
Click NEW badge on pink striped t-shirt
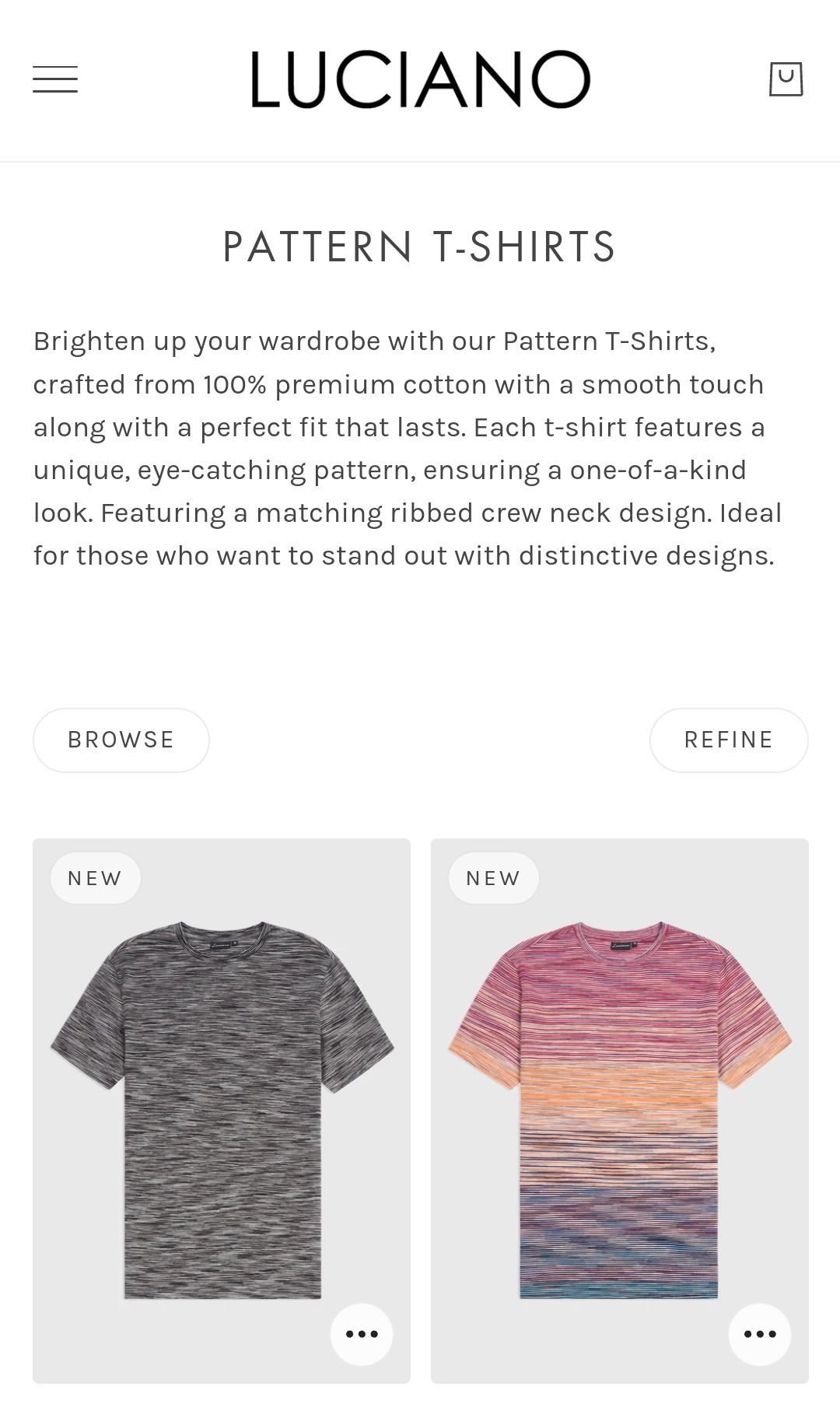(493, 878)
